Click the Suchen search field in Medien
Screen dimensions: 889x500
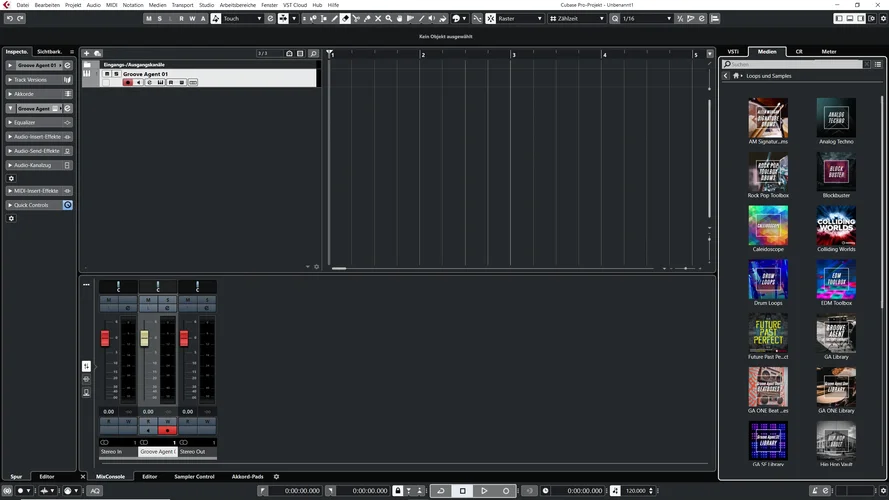pyautogui.click(x=792, y=65)
